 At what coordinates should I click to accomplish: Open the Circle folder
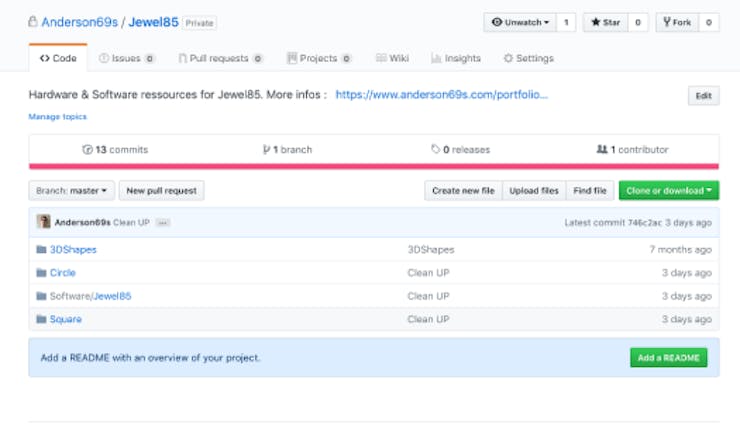point(63,273)
